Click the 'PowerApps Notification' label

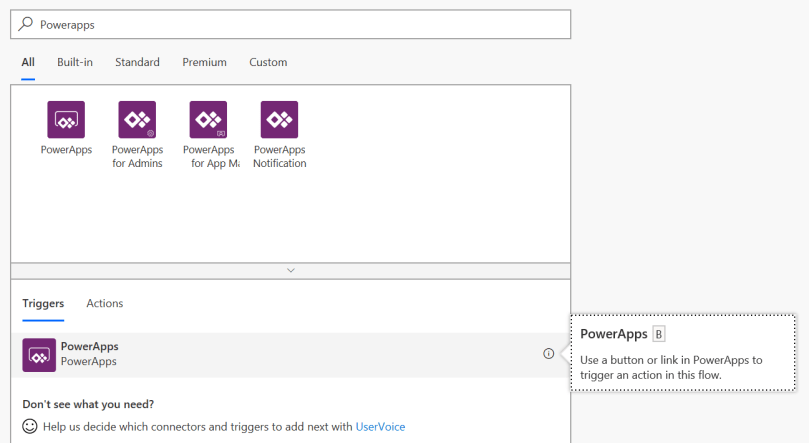[x=280, y=156]
